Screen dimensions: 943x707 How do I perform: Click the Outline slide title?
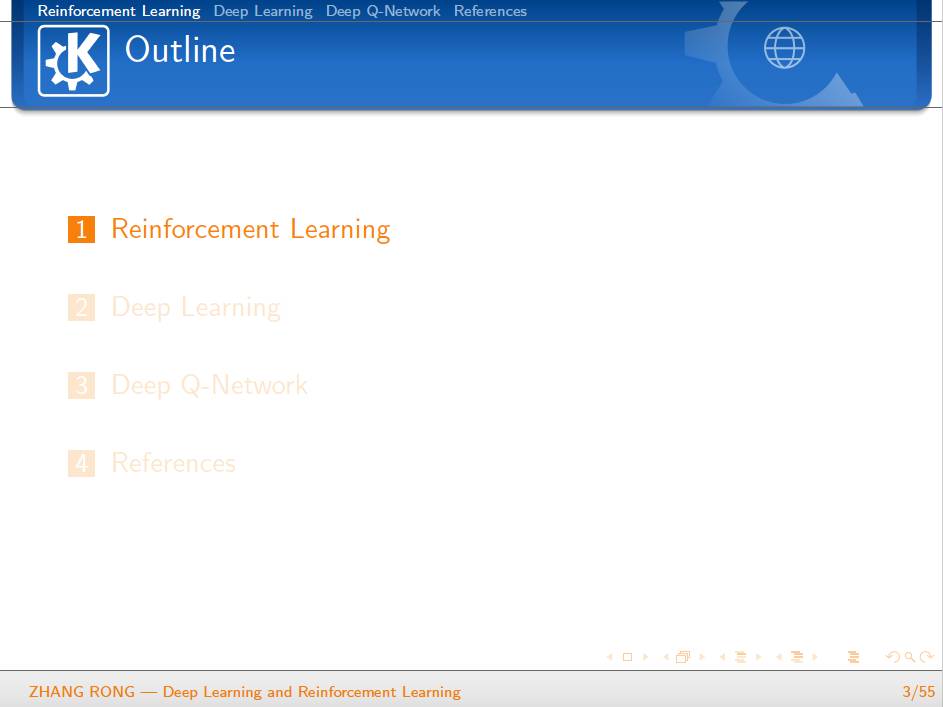180,49
